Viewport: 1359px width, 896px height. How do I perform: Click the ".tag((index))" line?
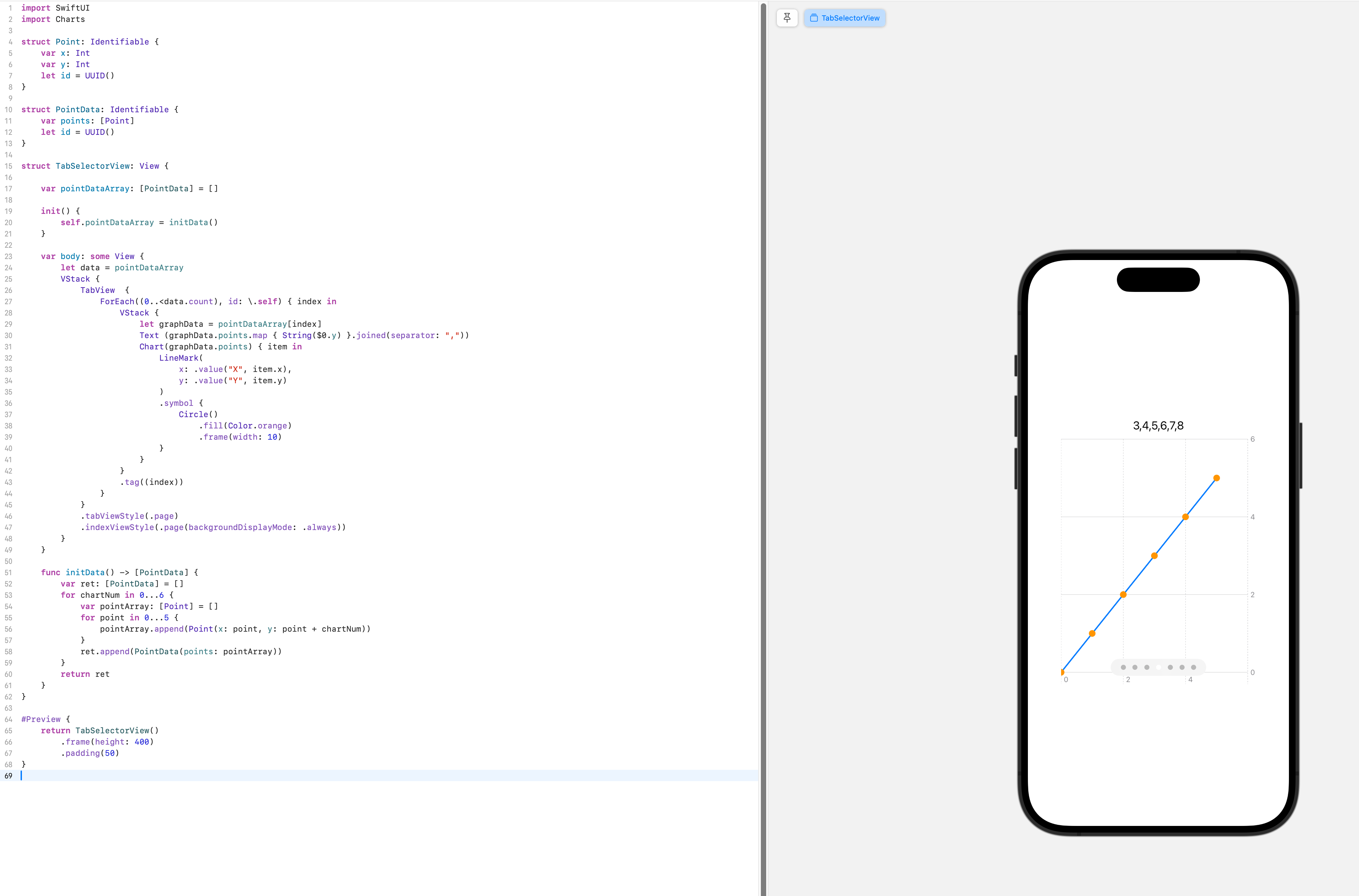click(x=151, y=482)
